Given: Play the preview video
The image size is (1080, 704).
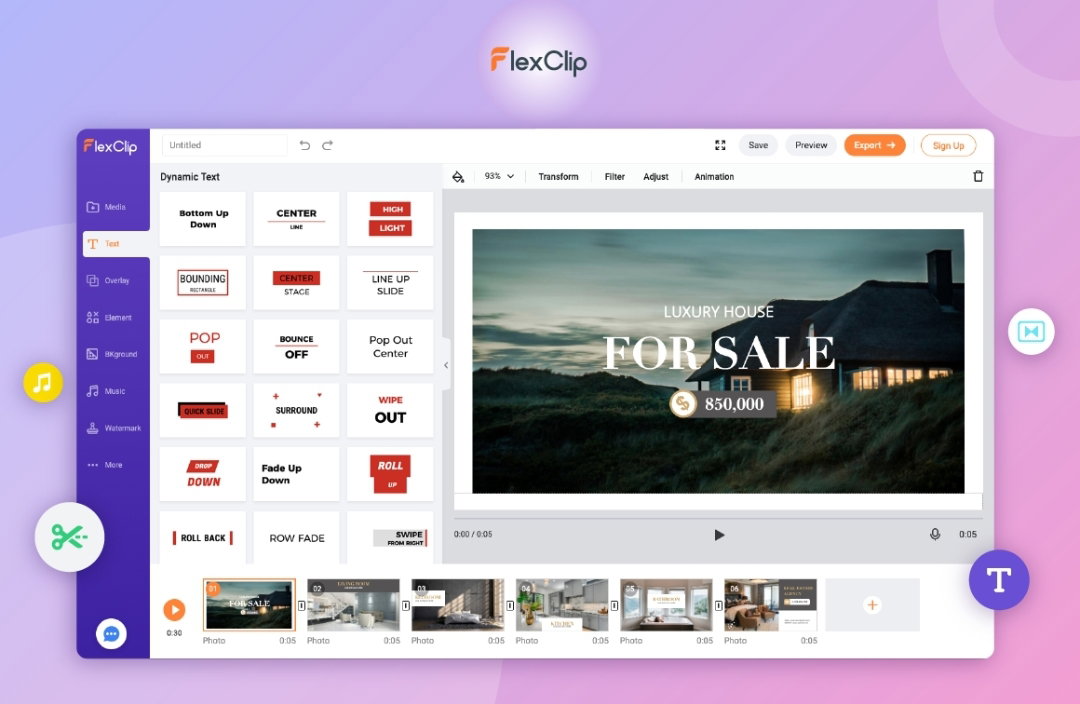Looking at the screenshot, I should click(x=719, y=535).
